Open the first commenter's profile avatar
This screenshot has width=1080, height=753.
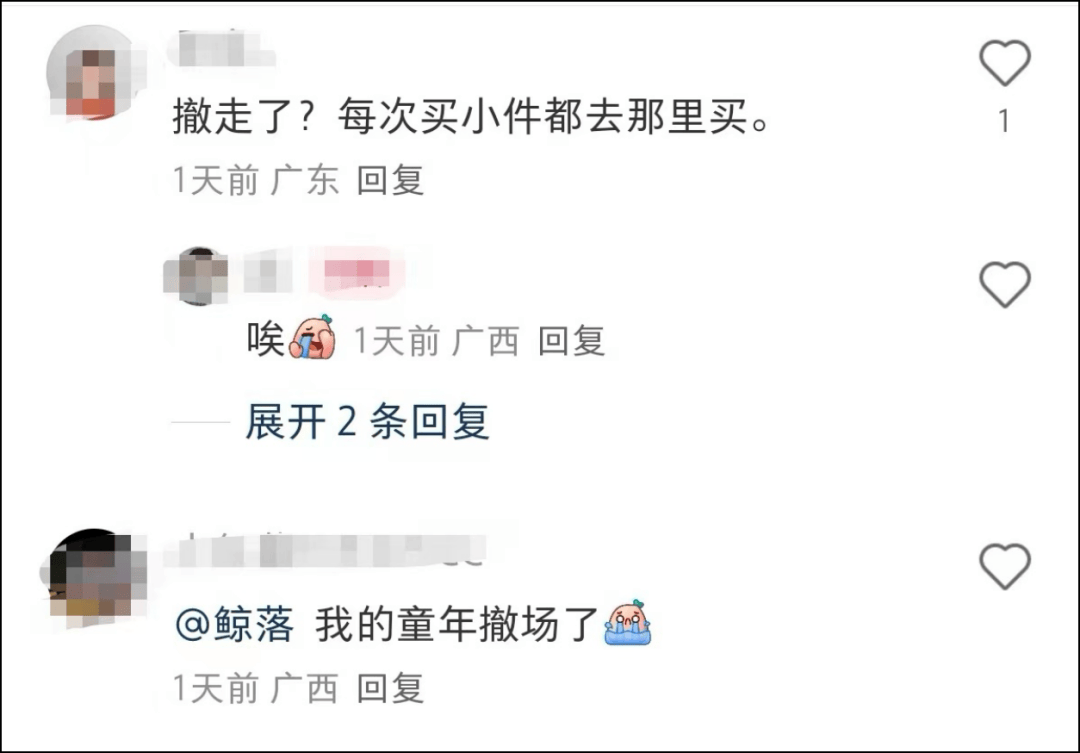pyautogui.click(x=94, y=74)
